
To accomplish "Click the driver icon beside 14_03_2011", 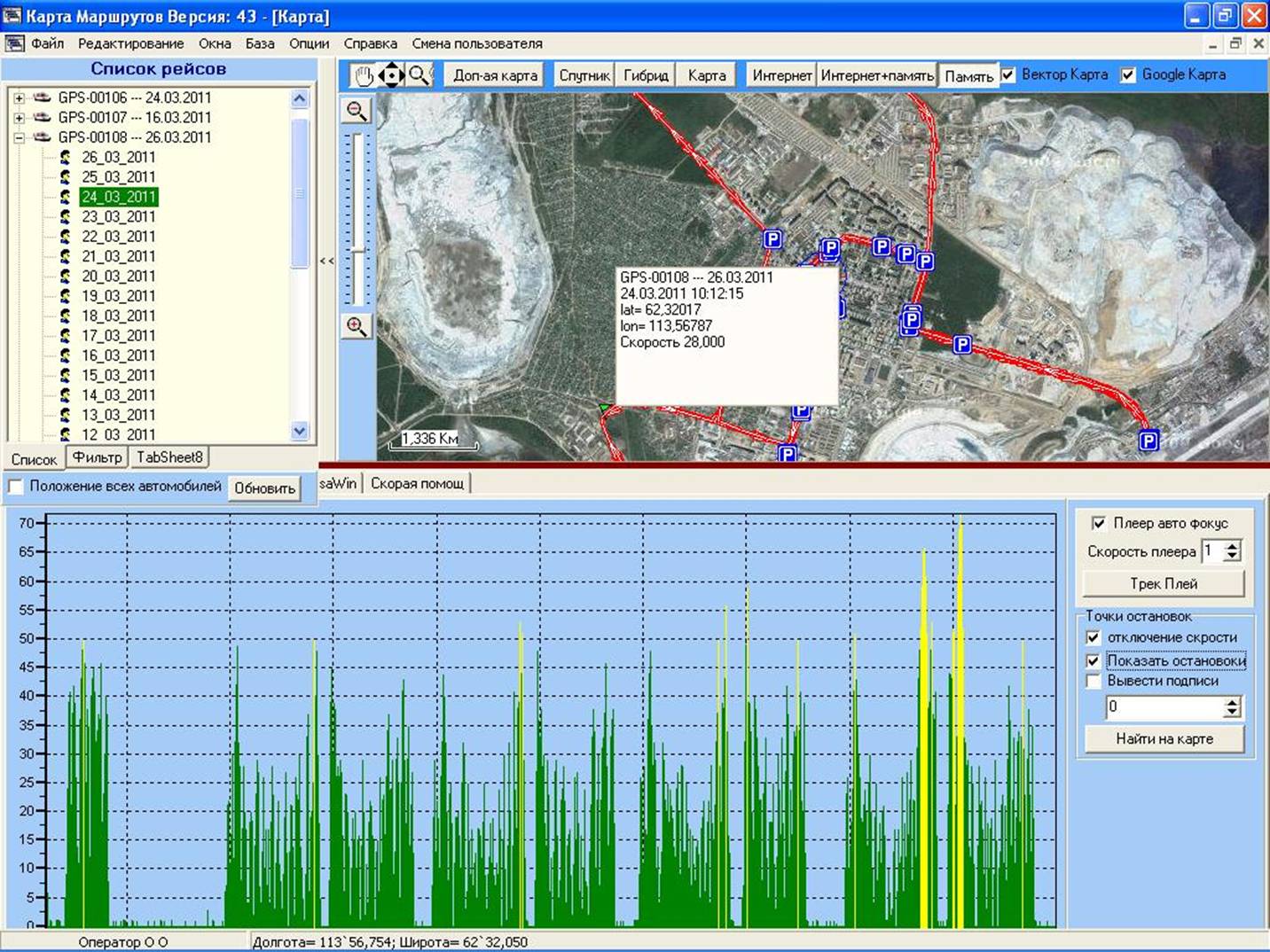I will [66, 394].
